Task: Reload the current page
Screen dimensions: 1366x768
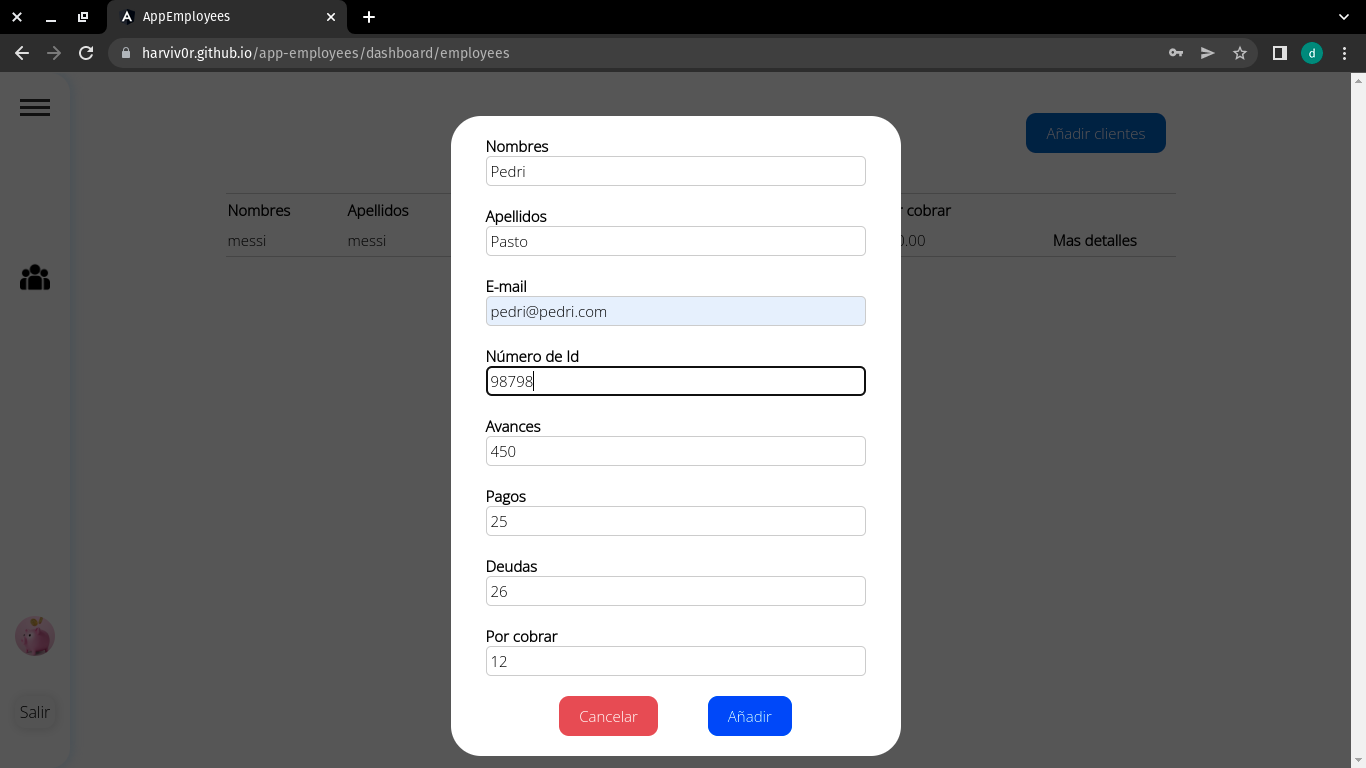Action: [x=86, y=53]
